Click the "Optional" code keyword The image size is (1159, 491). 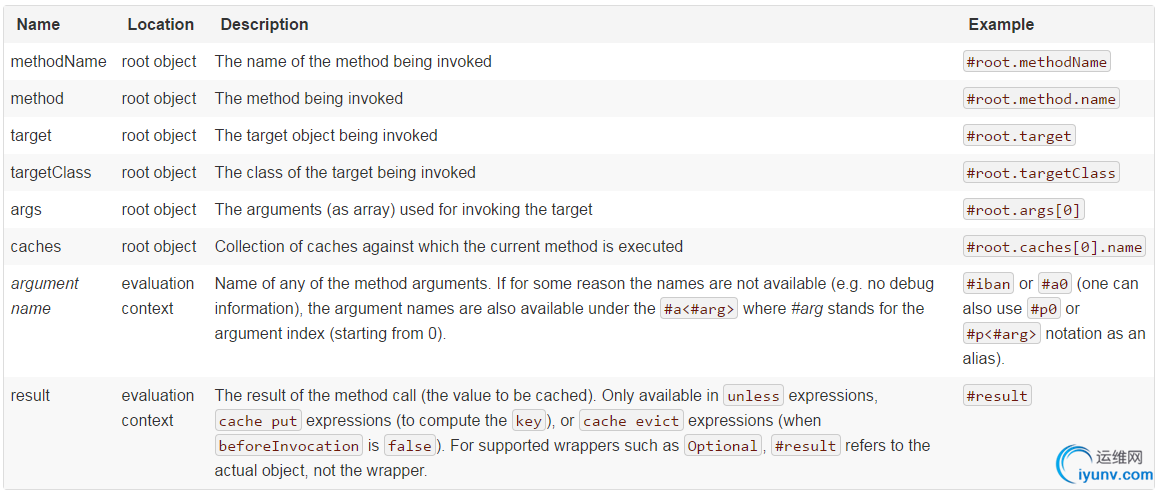[x=722, y=446]
